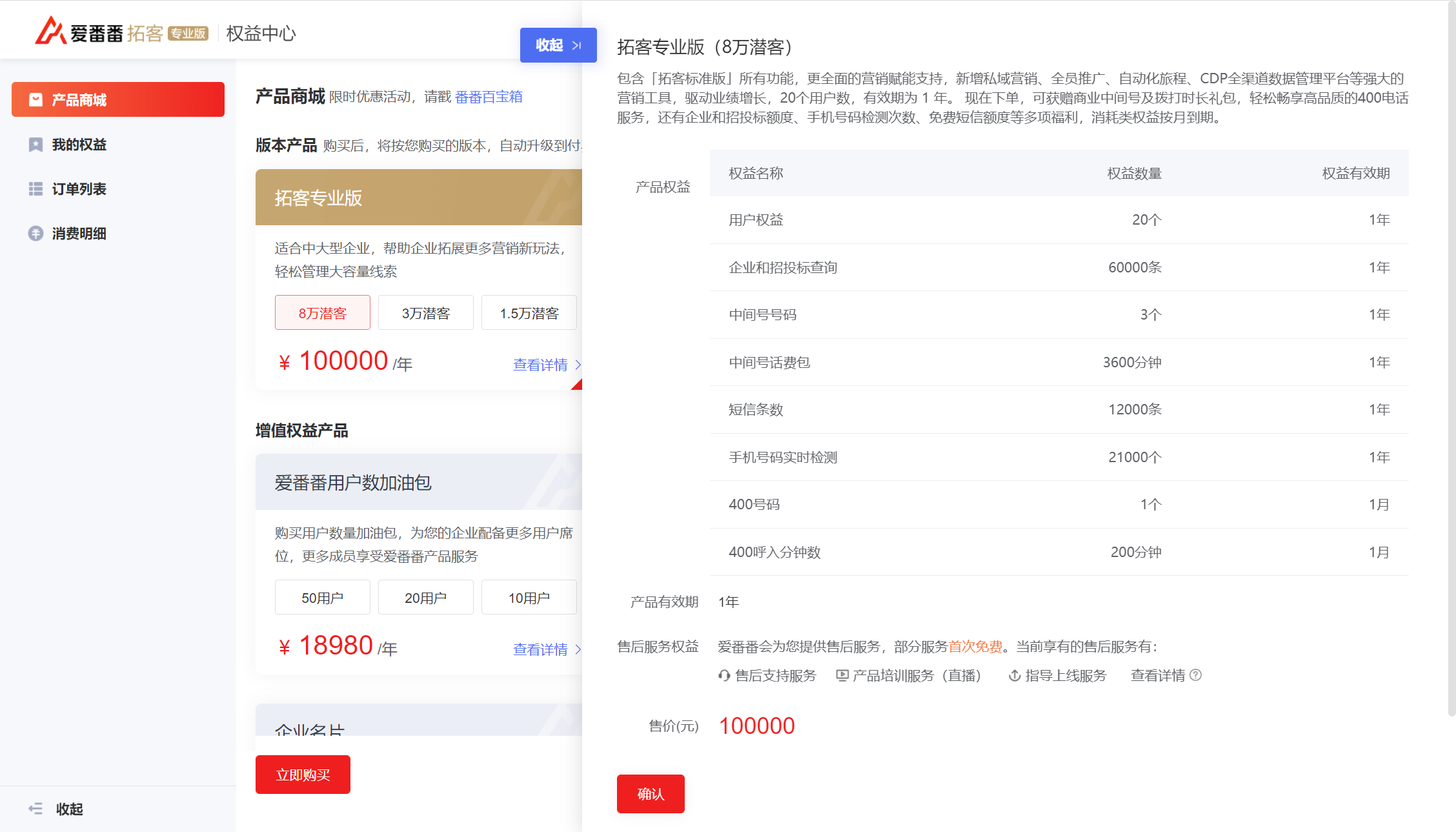Click the 售后支持服务 headset icon
The height and width of the screenshot is (832, 1456).
coord(724,676)
